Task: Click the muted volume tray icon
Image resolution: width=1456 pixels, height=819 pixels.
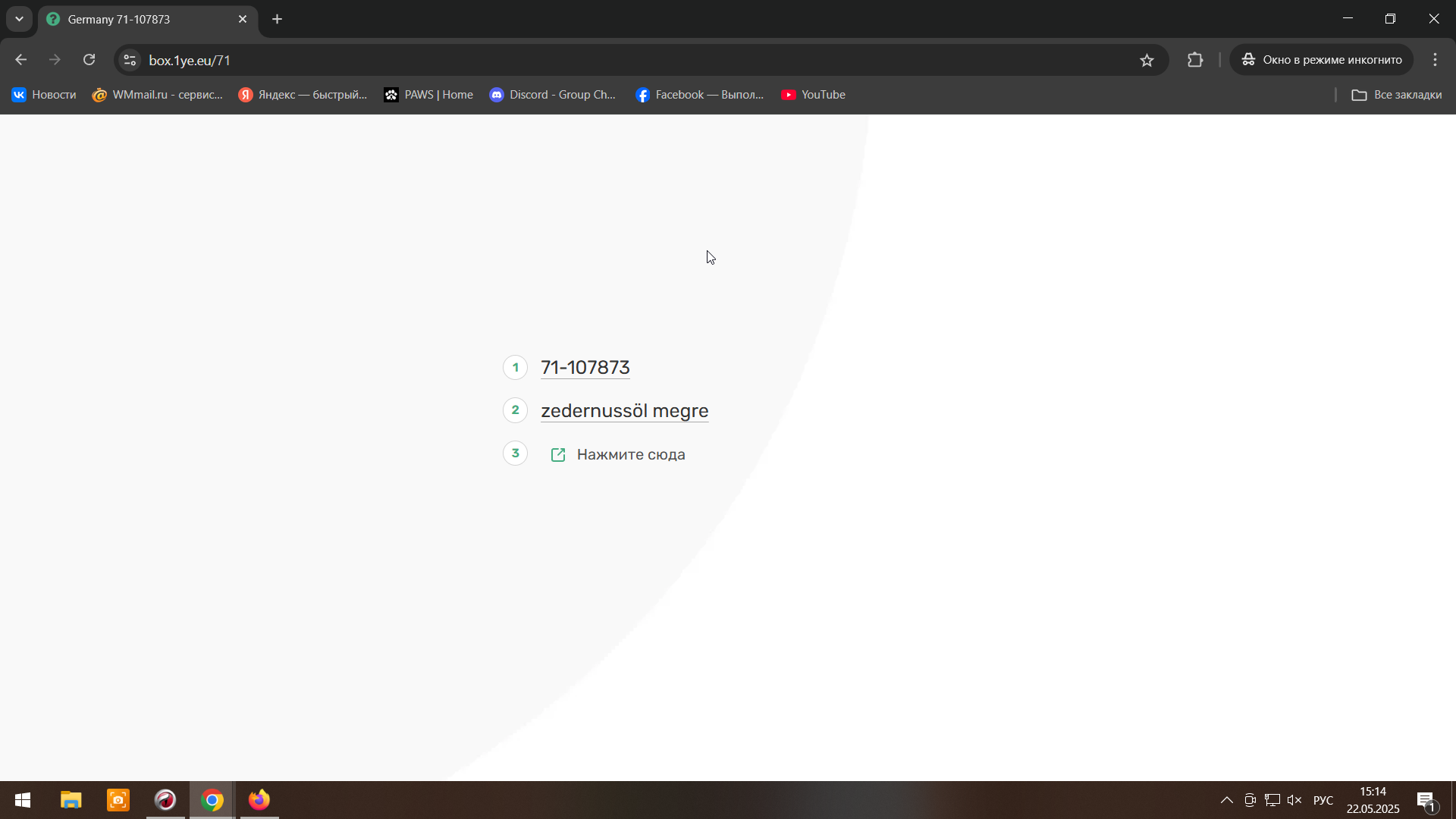Action: tap(1294, 800)
